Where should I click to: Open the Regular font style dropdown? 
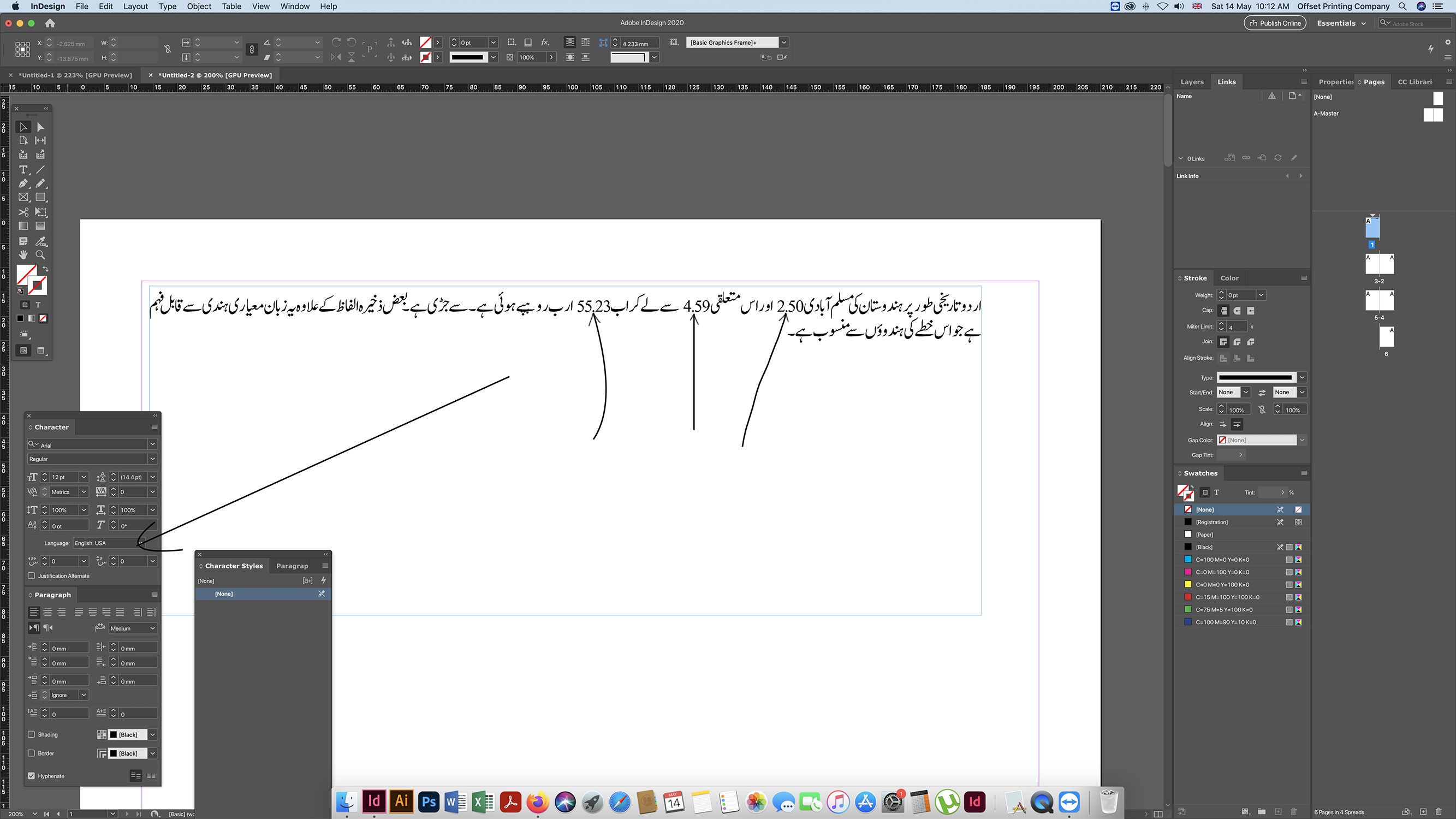tap(153, 459)
